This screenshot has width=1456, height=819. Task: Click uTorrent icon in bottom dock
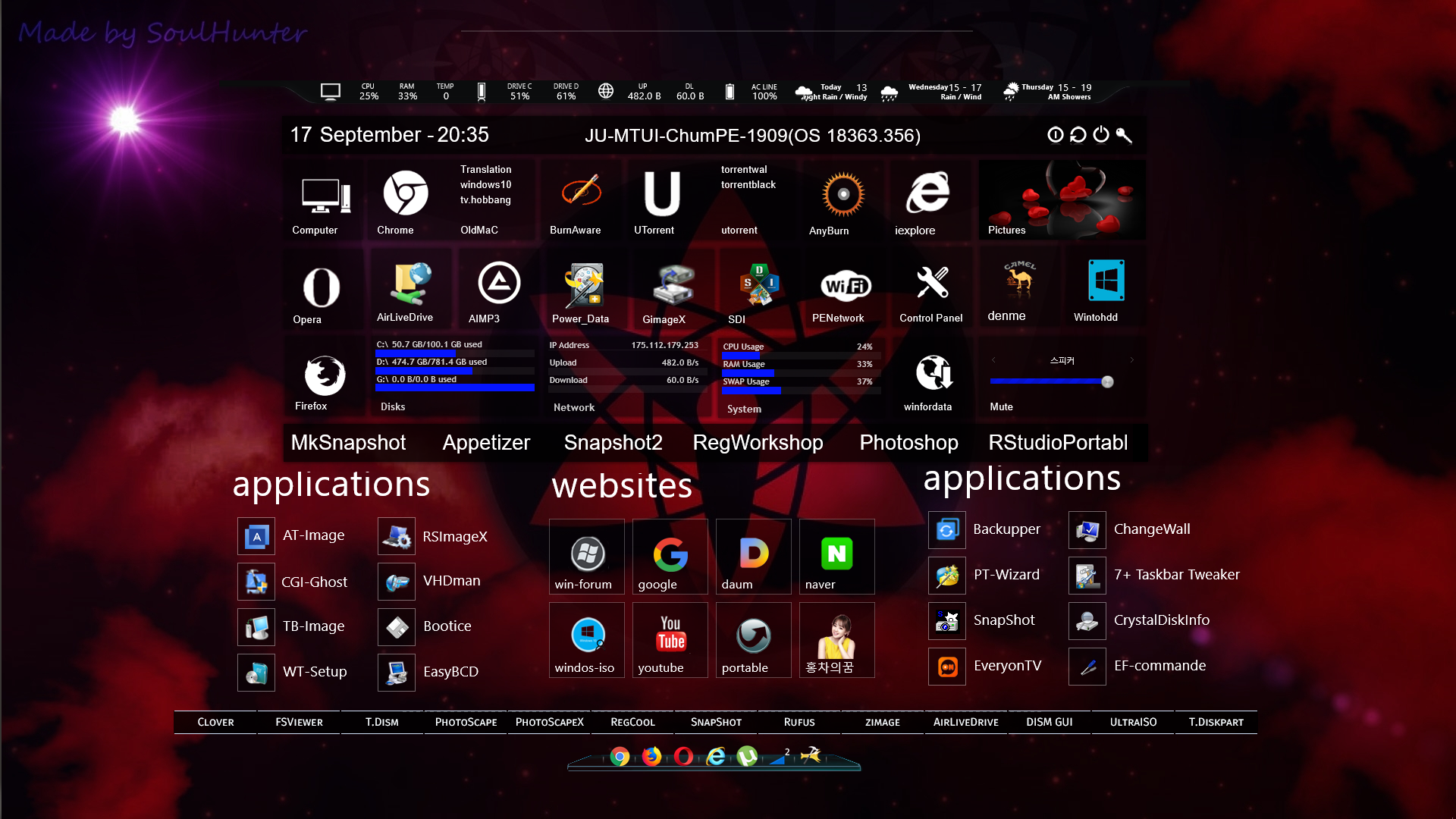[x=747, y=756]
